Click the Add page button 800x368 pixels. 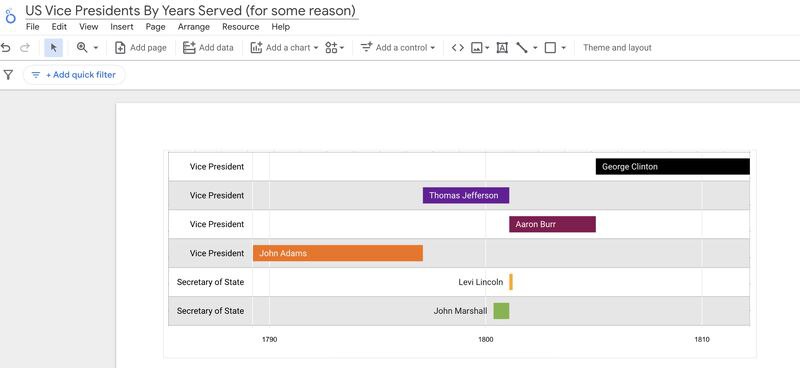[x=141, y=48]
